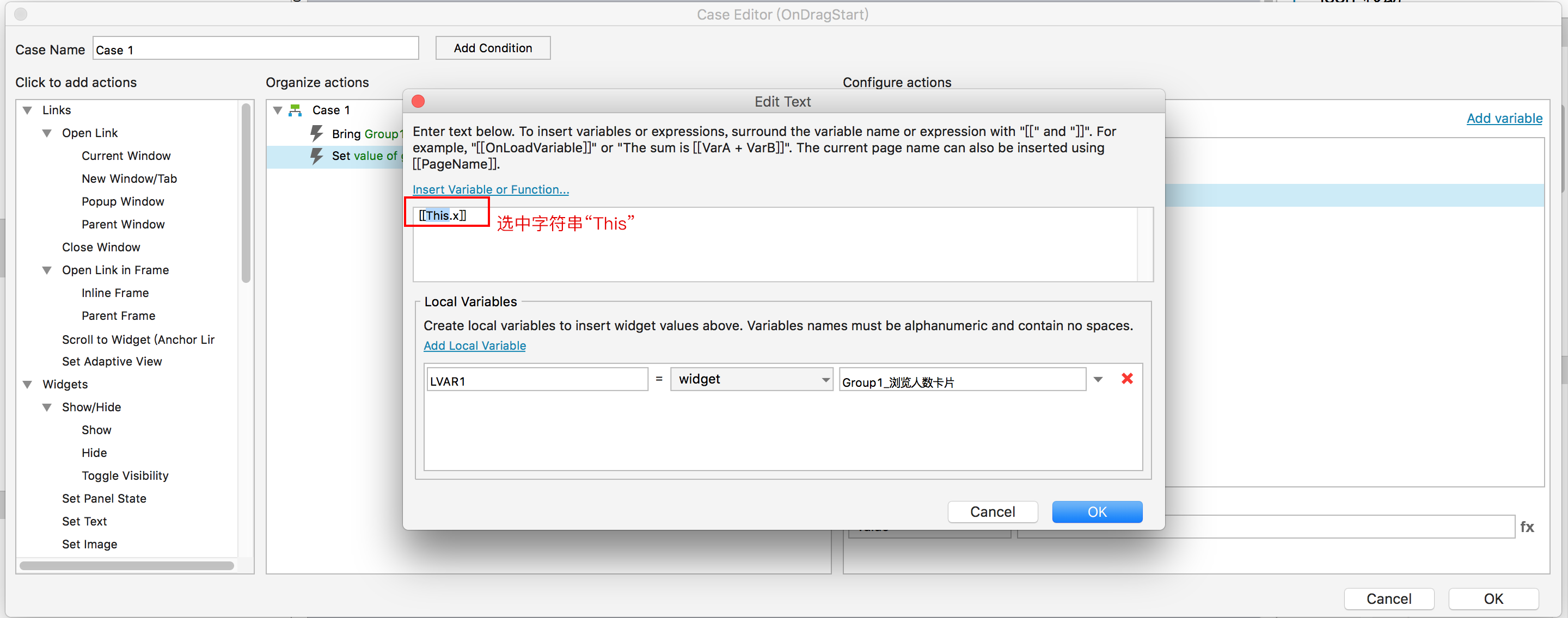Collapse the Links tree section
Screen dimensions: 1568x618
(27, 110)
